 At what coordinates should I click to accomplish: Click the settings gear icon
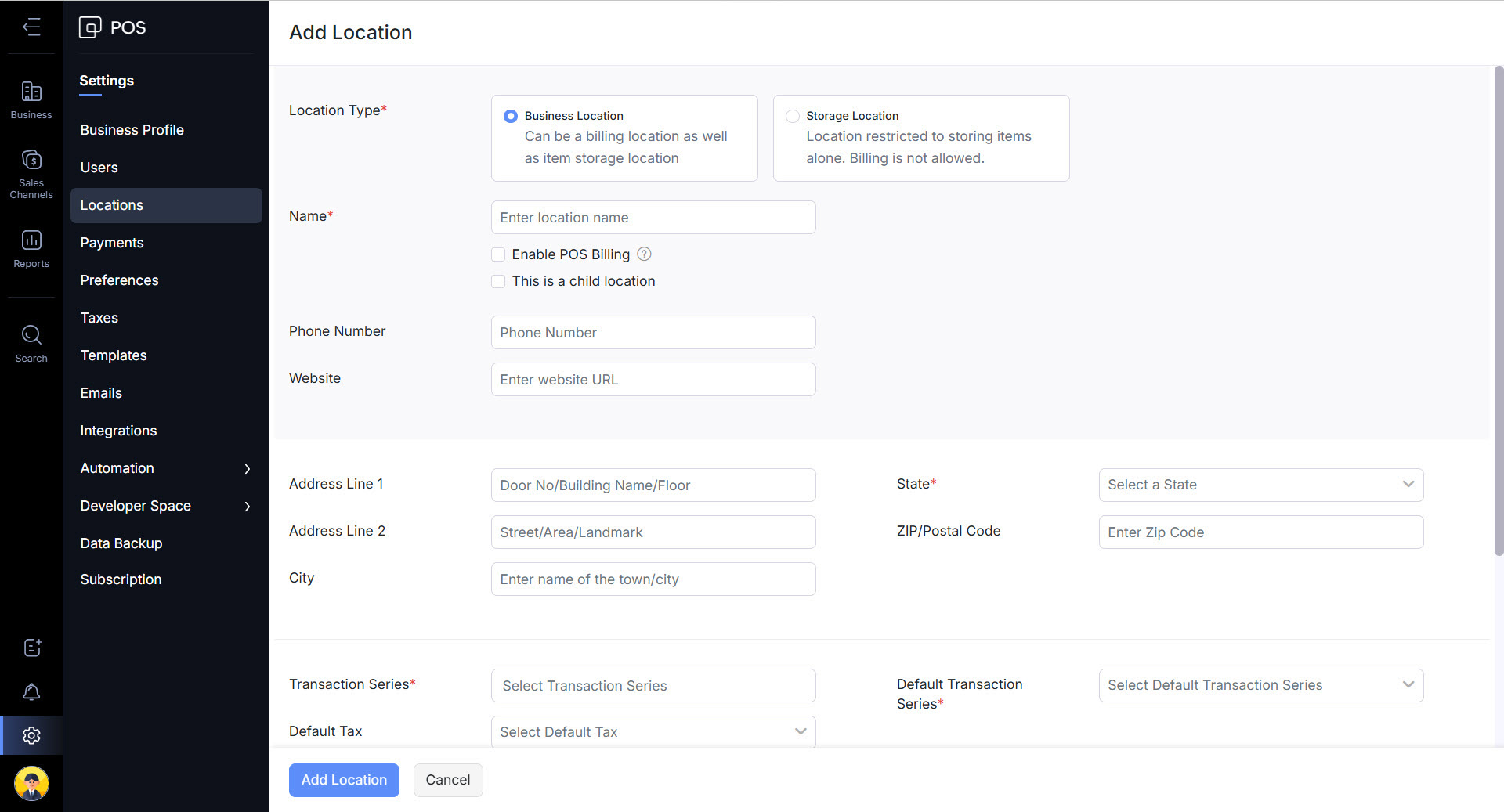coord(31,735)
